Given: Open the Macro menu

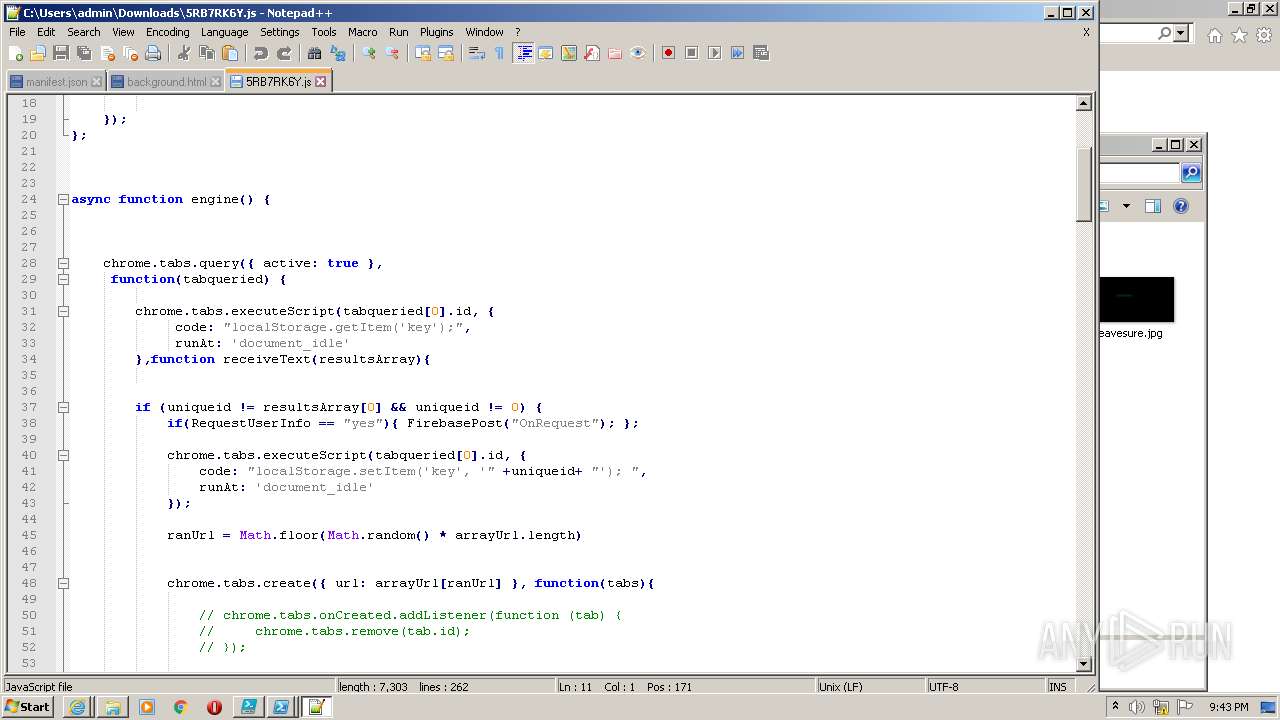Looking at the screenshot, I should pyautogui.click(x=363, y=32).
